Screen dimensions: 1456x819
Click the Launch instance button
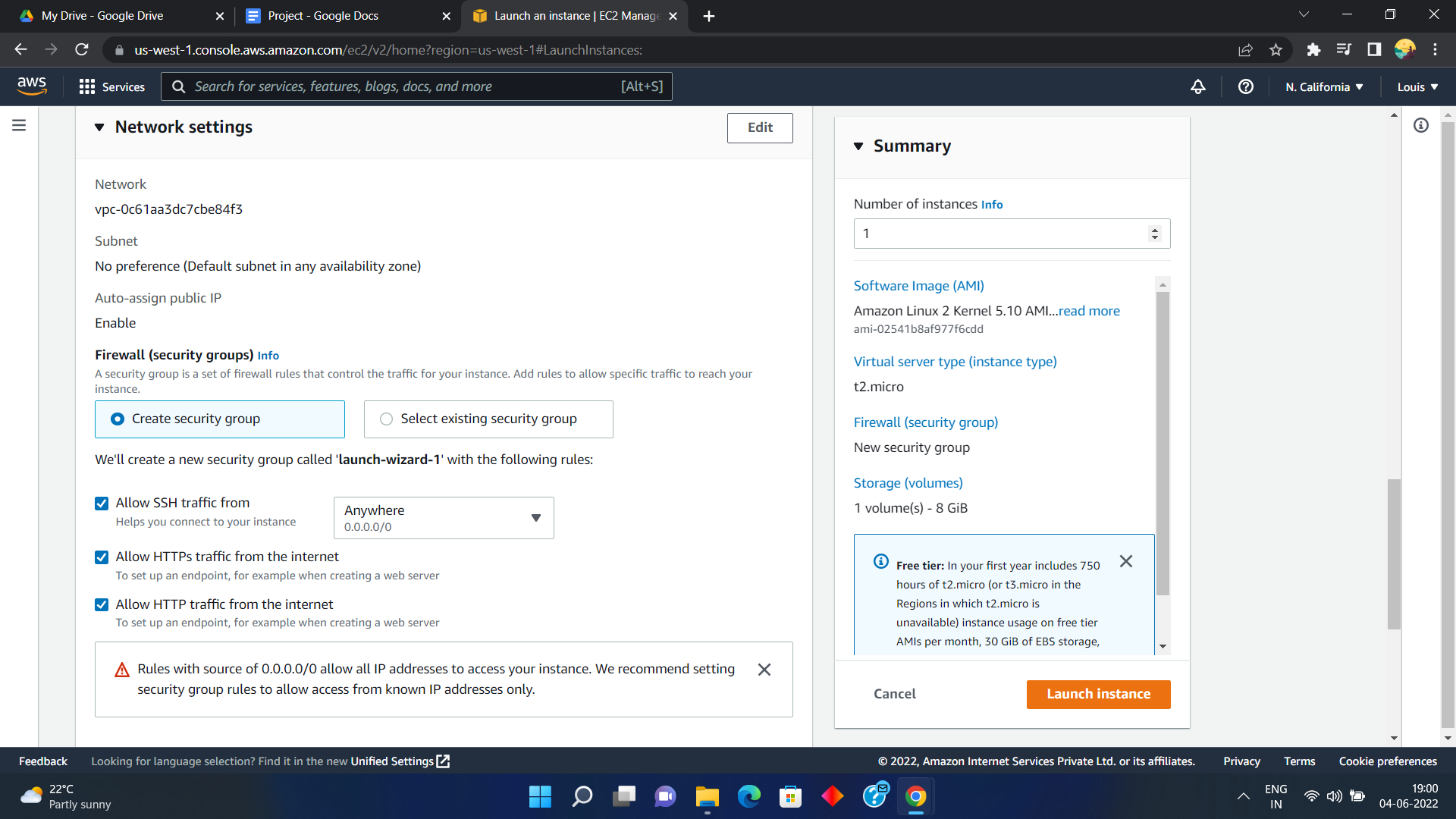[1097, 694]
